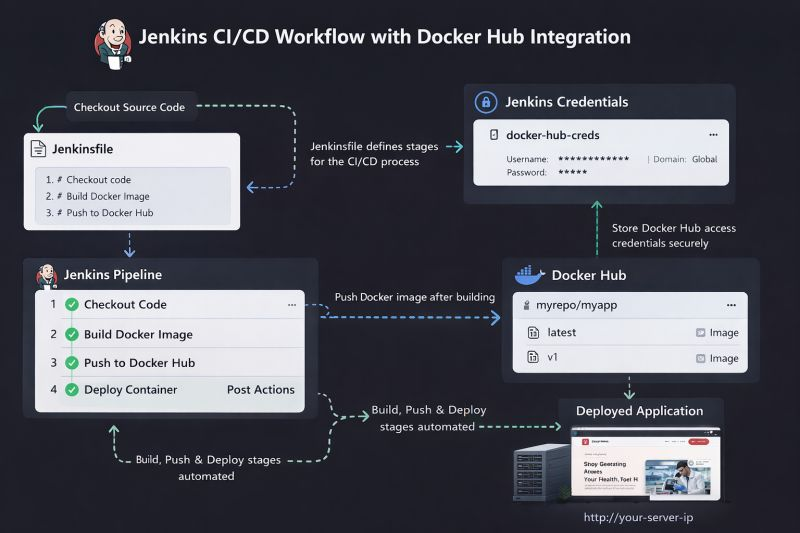Click Post Actions in the pipeline panel
The height and width of the screenshot is (533, 800).
[x=261, y=390]
